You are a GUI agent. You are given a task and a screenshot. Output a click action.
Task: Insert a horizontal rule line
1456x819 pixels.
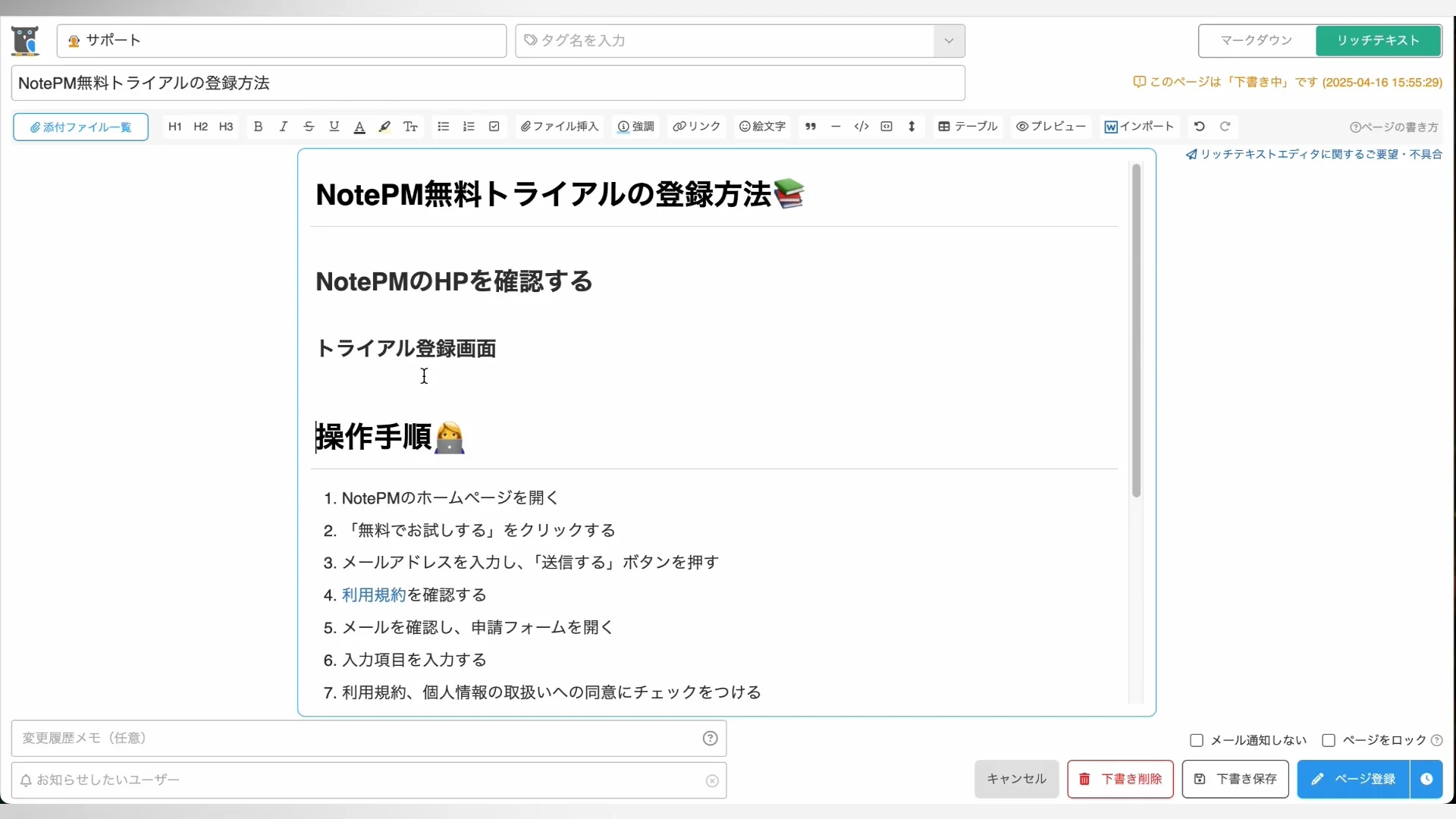[836, 127]
